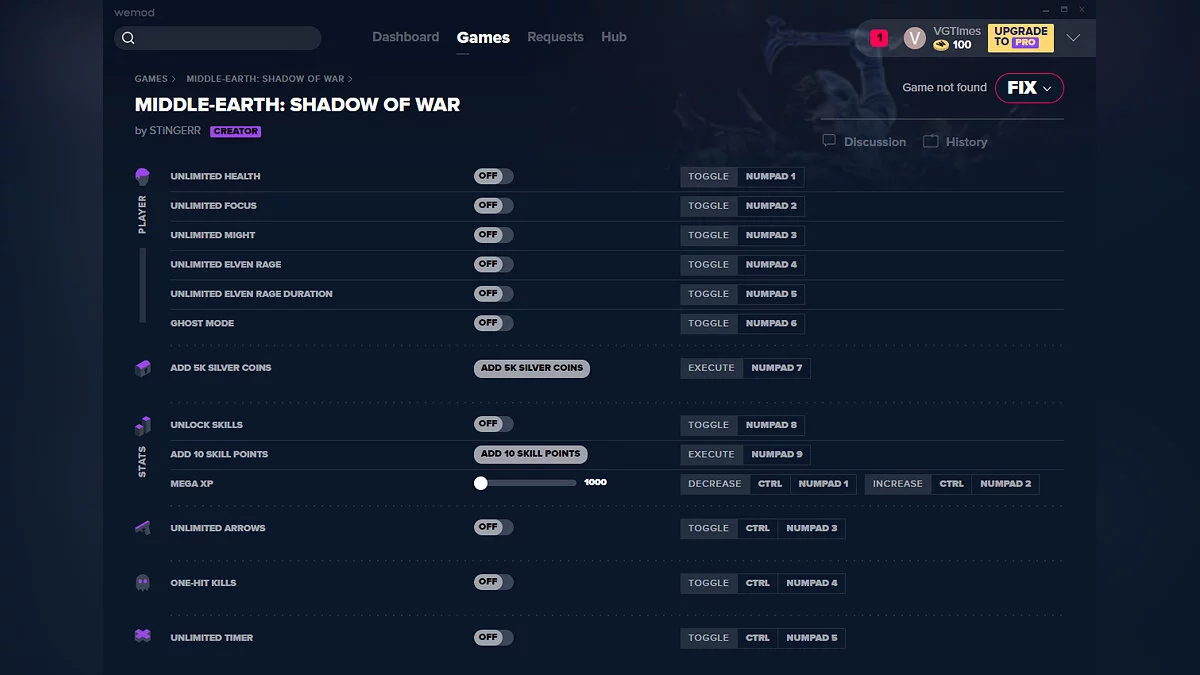Open the account menu chevron

[x=1073, y=38]
